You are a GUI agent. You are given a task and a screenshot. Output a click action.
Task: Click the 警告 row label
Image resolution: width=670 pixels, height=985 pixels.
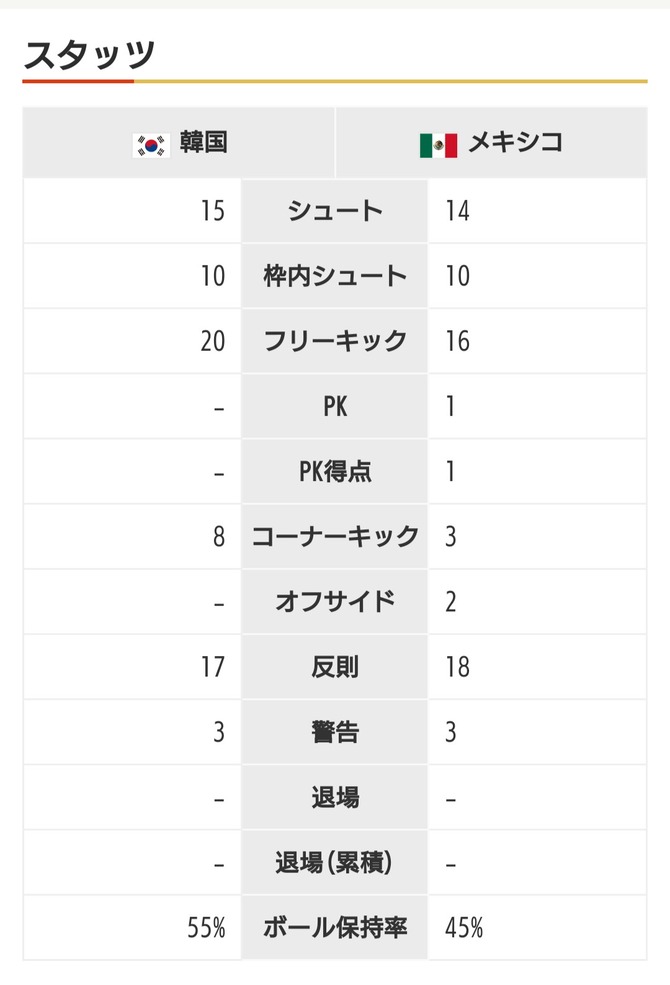pos(335,732)
